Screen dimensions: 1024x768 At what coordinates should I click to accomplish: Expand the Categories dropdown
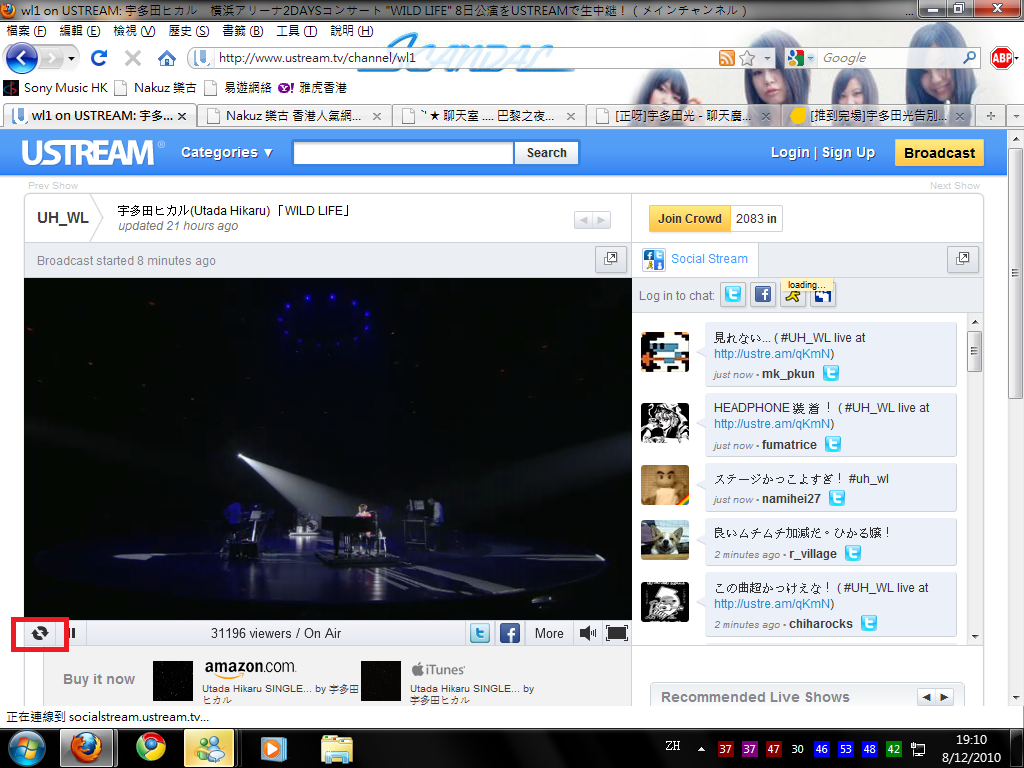[227, 152]
